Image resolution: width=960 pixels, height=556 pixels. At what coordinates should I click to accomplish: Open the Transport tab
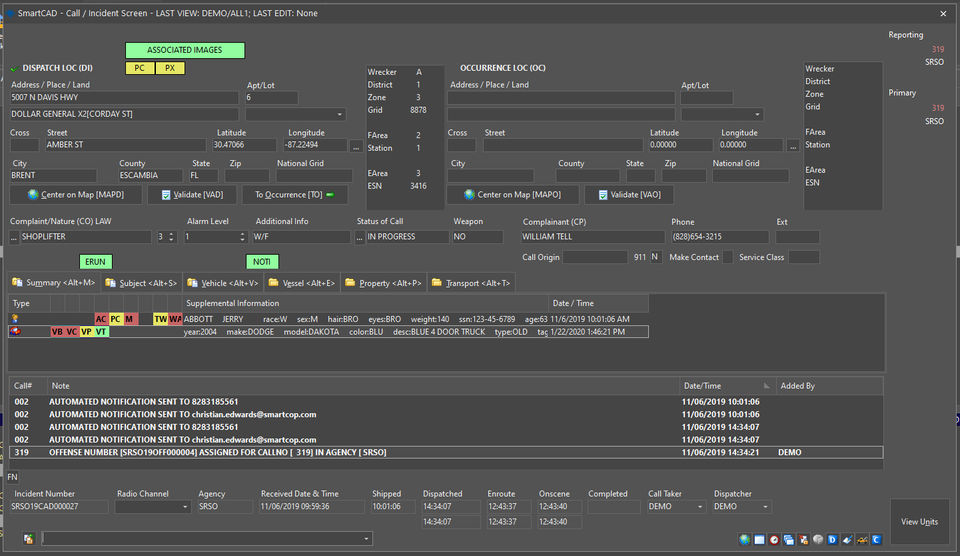tap(471, 283)
